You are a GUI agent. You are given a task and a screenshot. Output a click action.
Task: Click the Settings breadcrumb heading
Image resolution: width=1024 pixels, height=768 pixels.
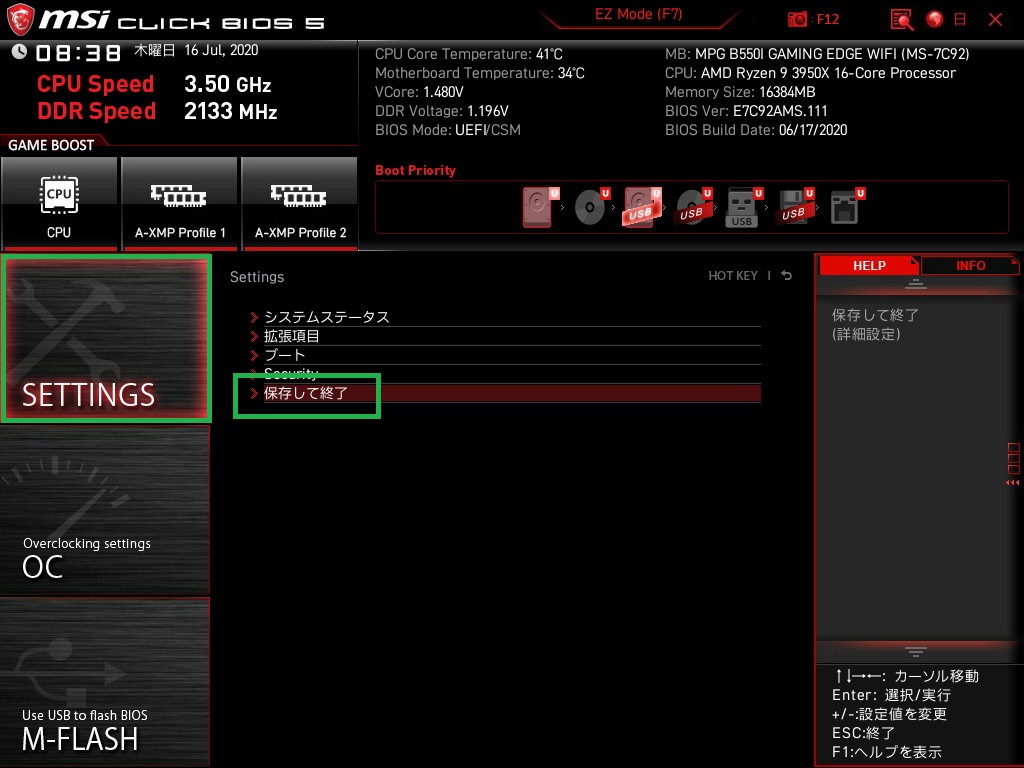257,277
